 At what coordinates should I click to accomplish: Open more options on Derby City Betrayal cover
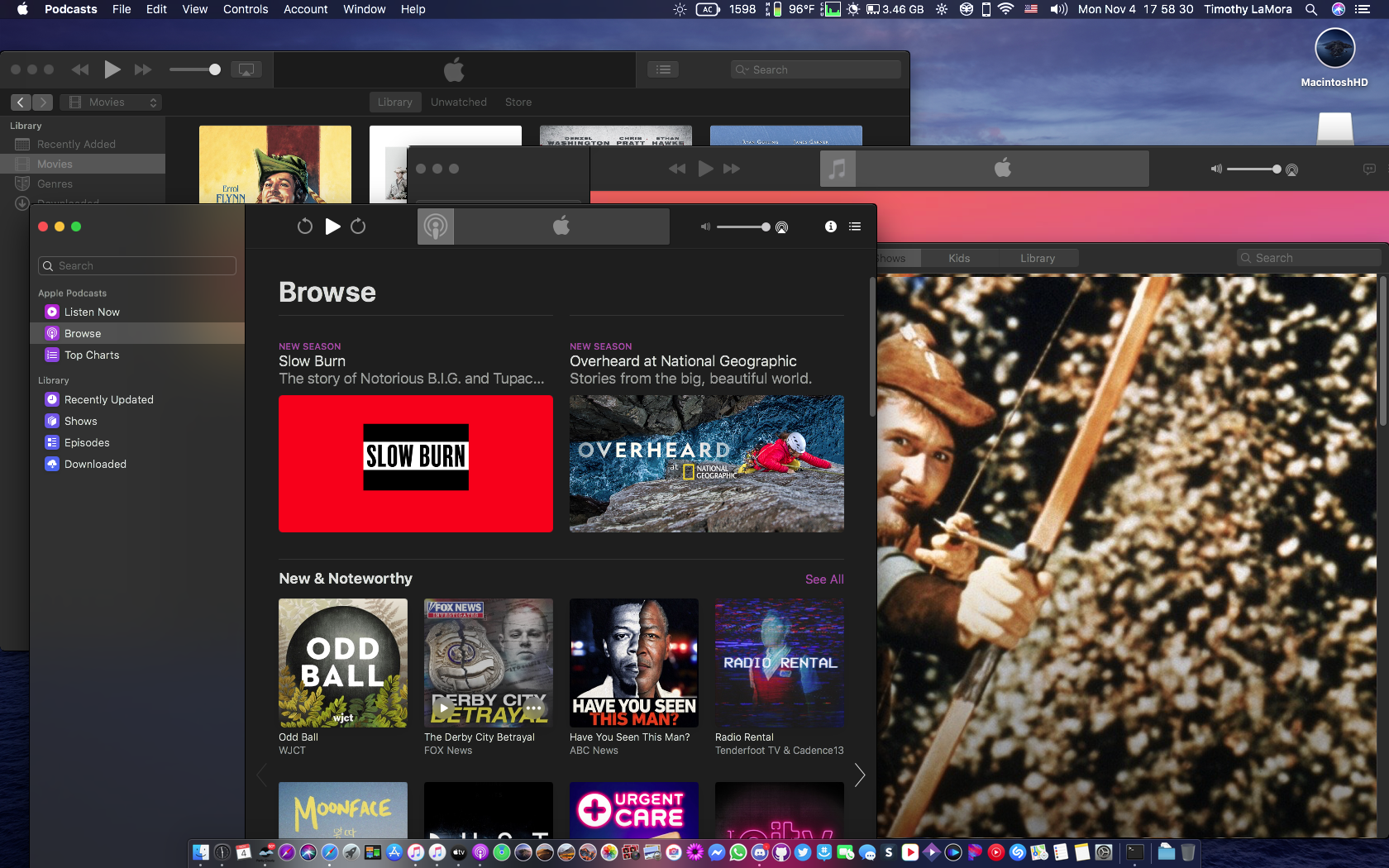pyautogui.click(x=533, y=708)
